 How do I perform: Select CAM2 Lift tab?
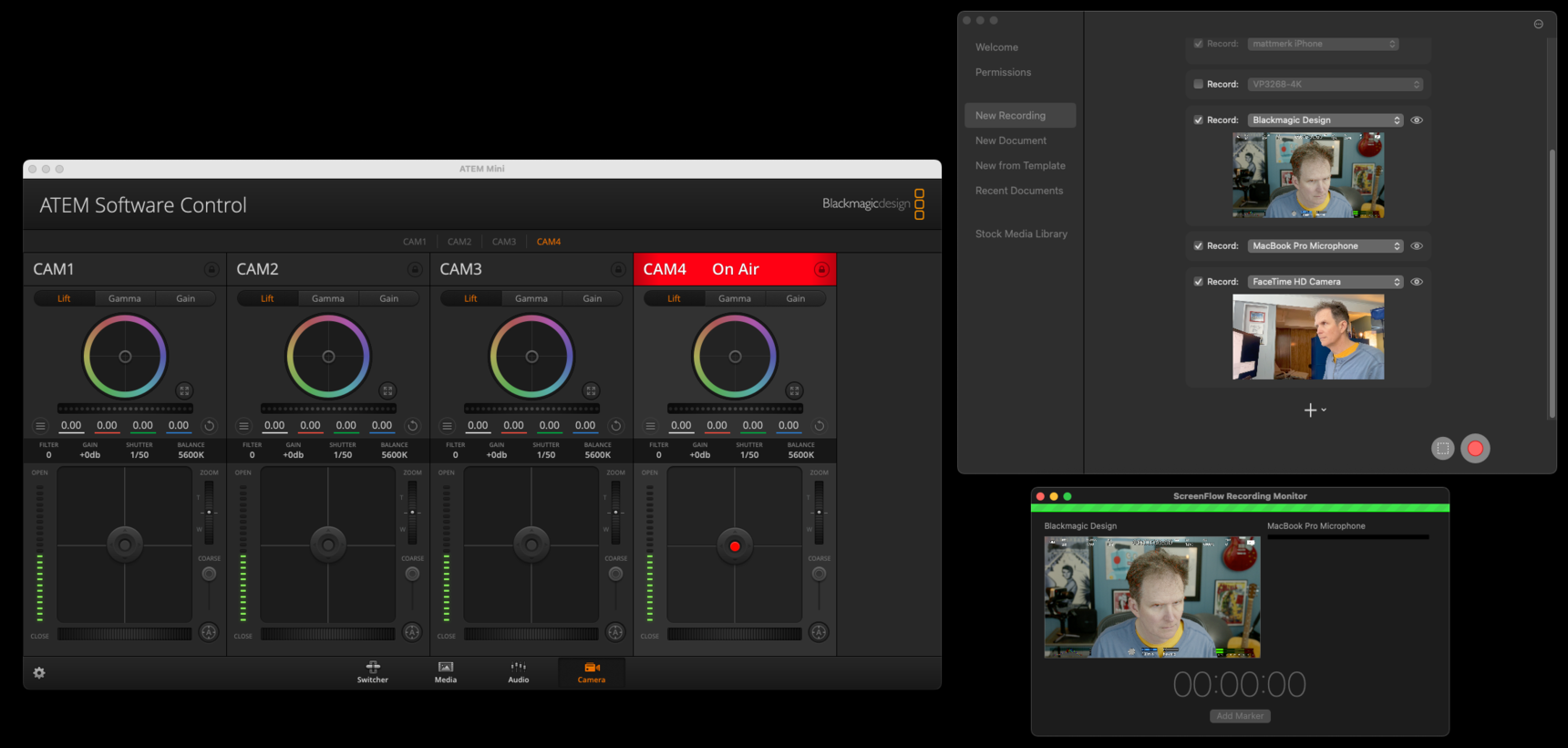(267, 298)
